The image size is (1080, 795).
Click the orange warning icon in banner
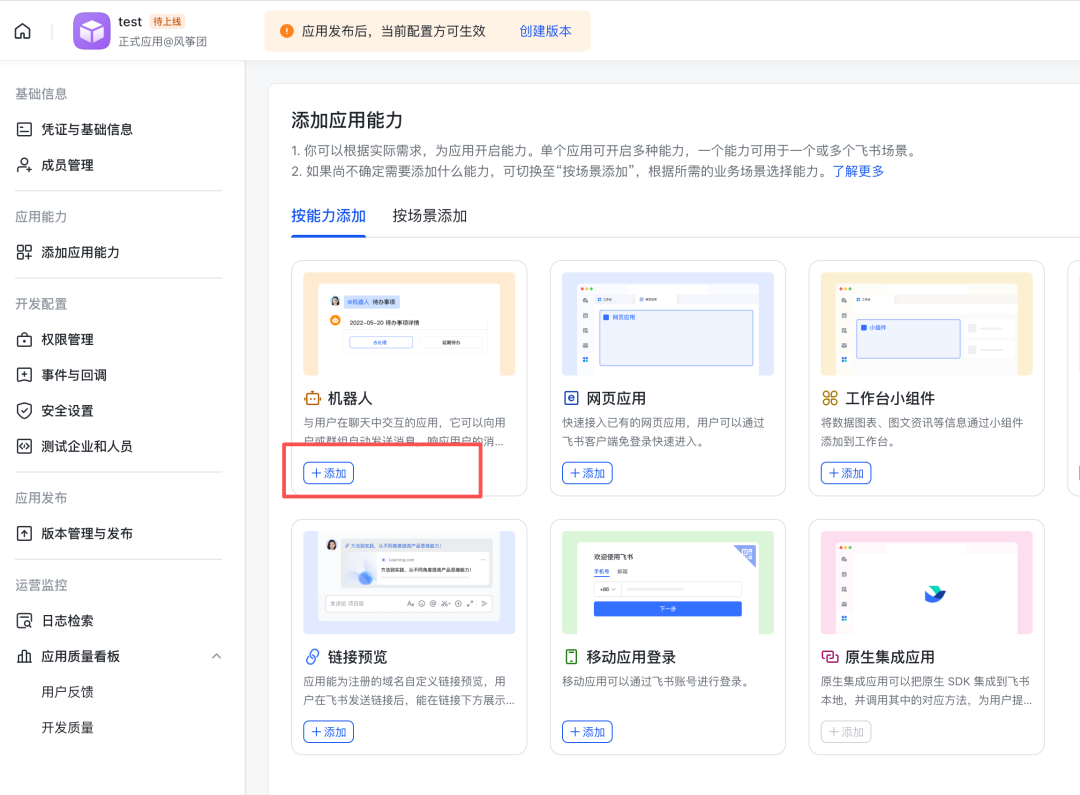(x=287, y=31)
